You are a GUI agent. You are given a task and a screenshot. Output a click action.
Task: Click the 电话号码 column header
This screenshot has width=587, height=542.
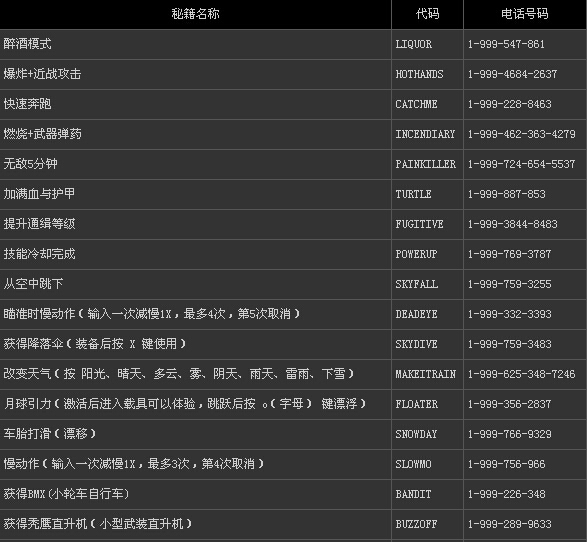tap(524, 14)
